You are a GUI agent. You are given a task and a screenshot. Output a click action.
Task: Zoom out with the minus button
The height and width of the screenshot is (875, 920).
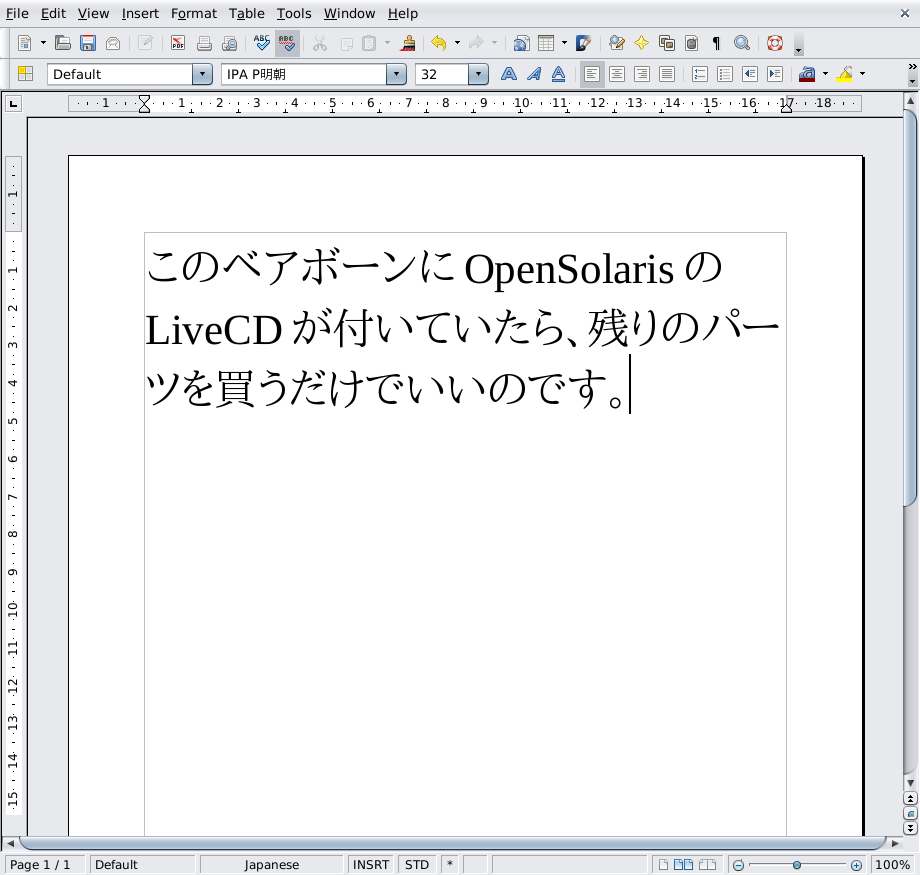click(739, 865)
